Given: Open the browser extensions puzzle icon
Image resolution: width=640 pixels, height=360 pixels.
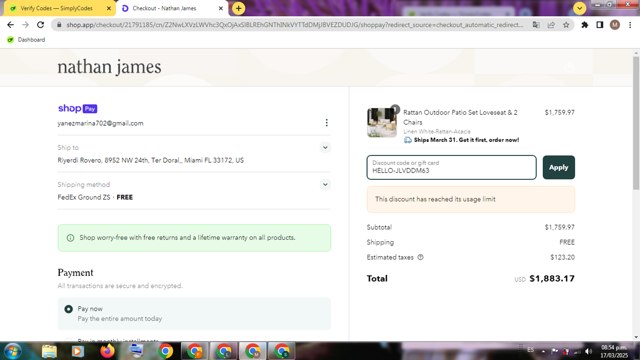Looking at the screenshot, I should pos(584,25).
